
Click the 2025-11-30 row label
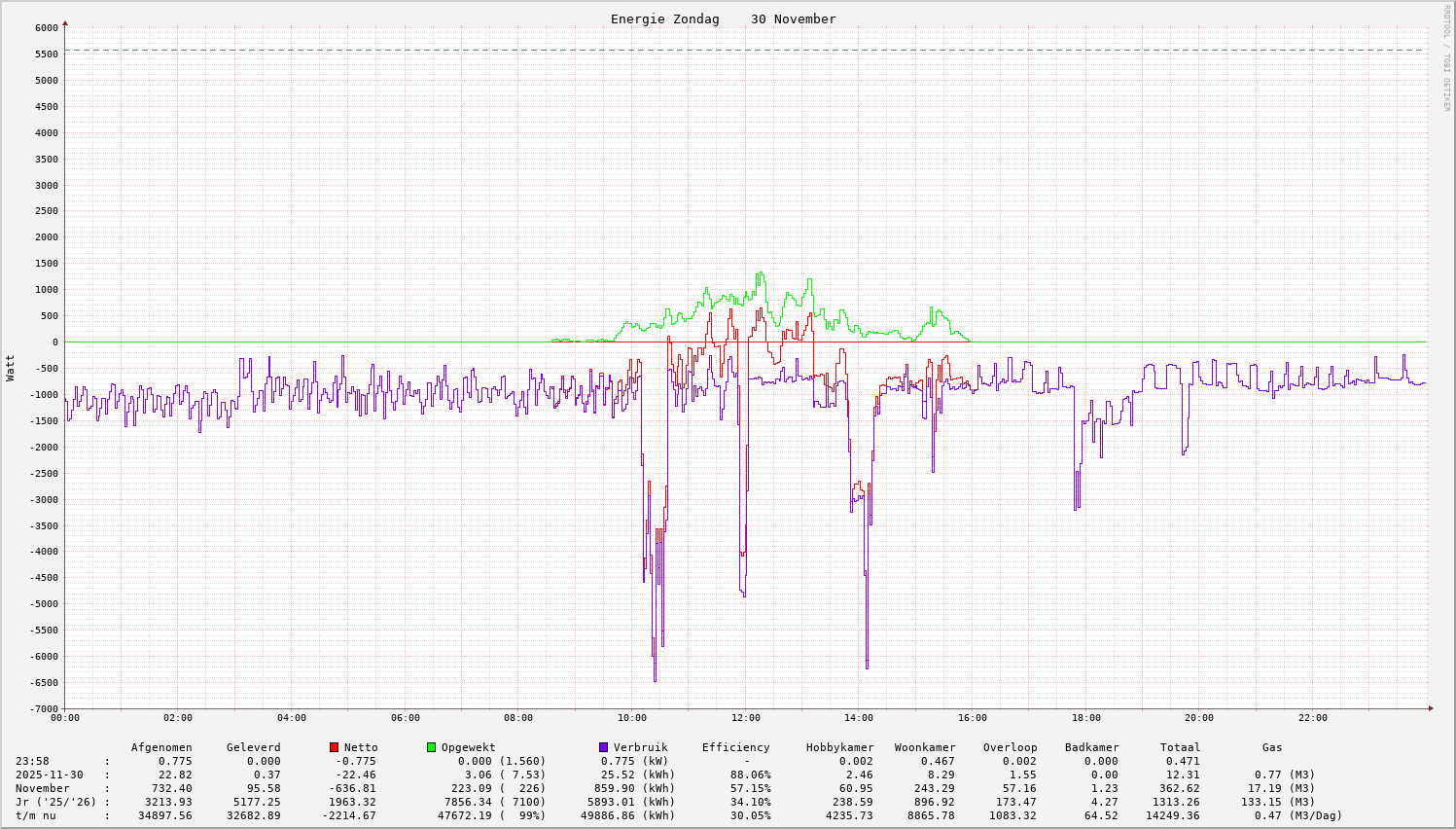point(49,775)
